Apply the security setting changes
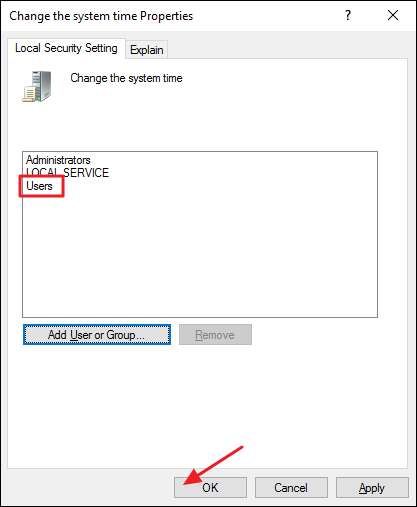The width and height of the screenshot is (417, 507). [x=372, y=488]
